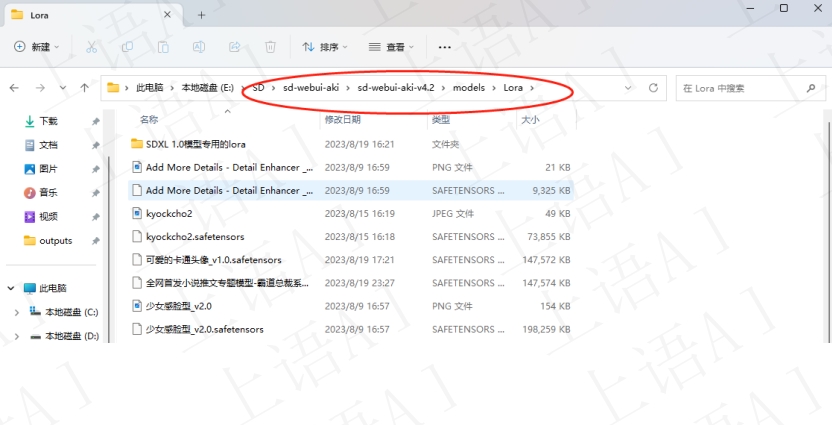Click the Rename icon in toolbar
Image resolution: width=832 pixels, height=425 pixels.
pyautogui.click(x=199, y=47)
